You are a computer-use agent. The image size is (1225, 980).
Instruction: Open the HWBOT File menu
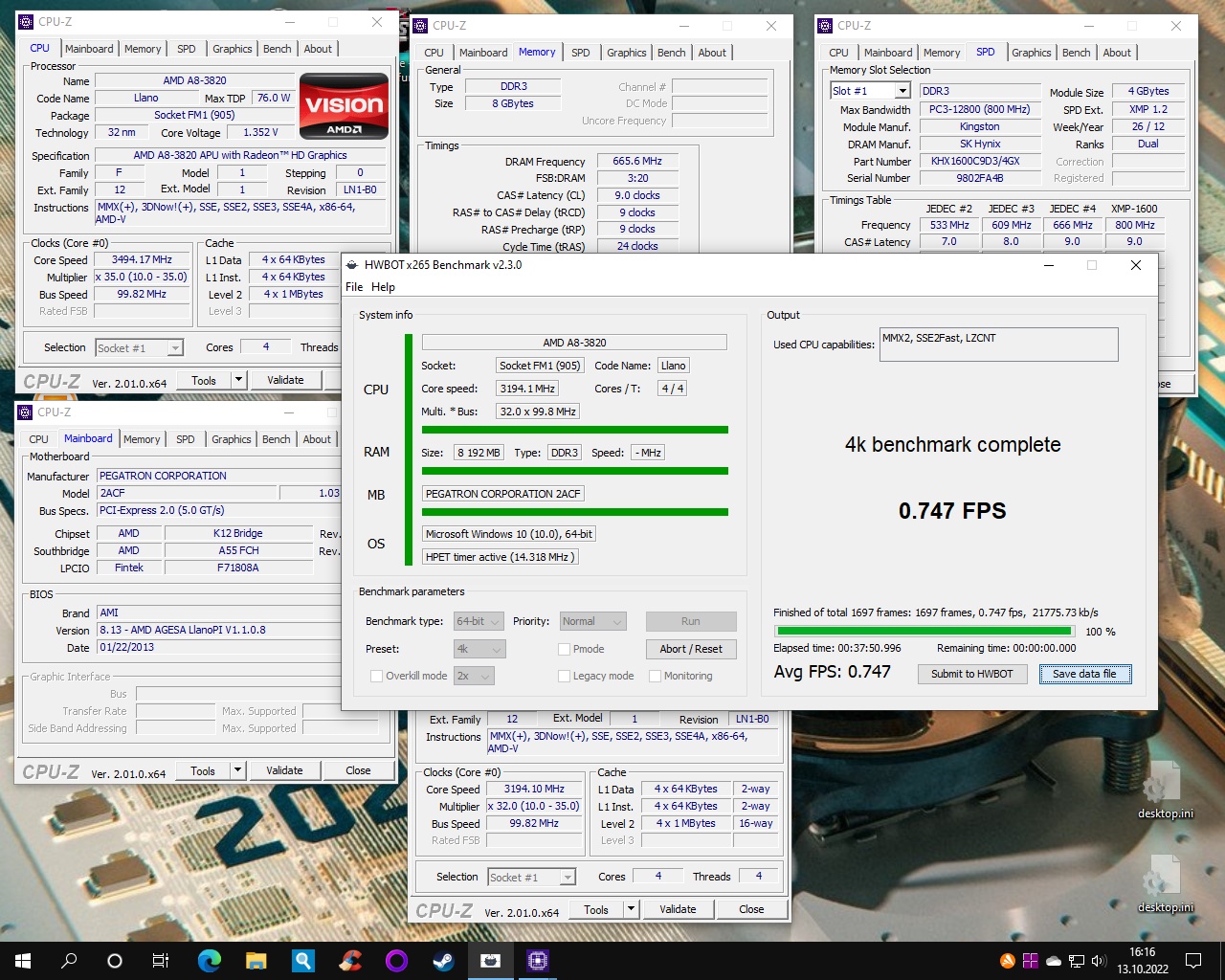click(x=354, y=287)
